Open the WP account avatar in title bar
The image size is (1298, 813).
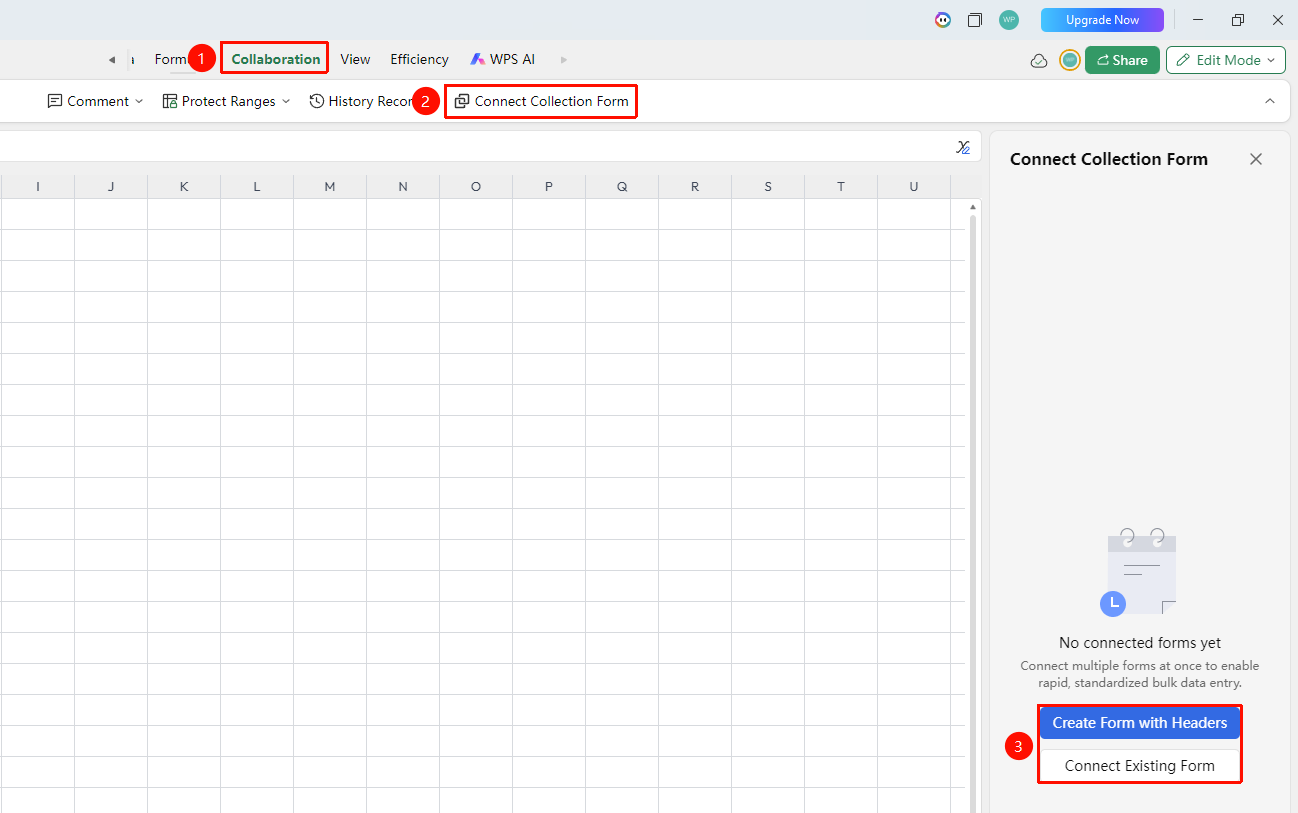(x=1009, y=20)
